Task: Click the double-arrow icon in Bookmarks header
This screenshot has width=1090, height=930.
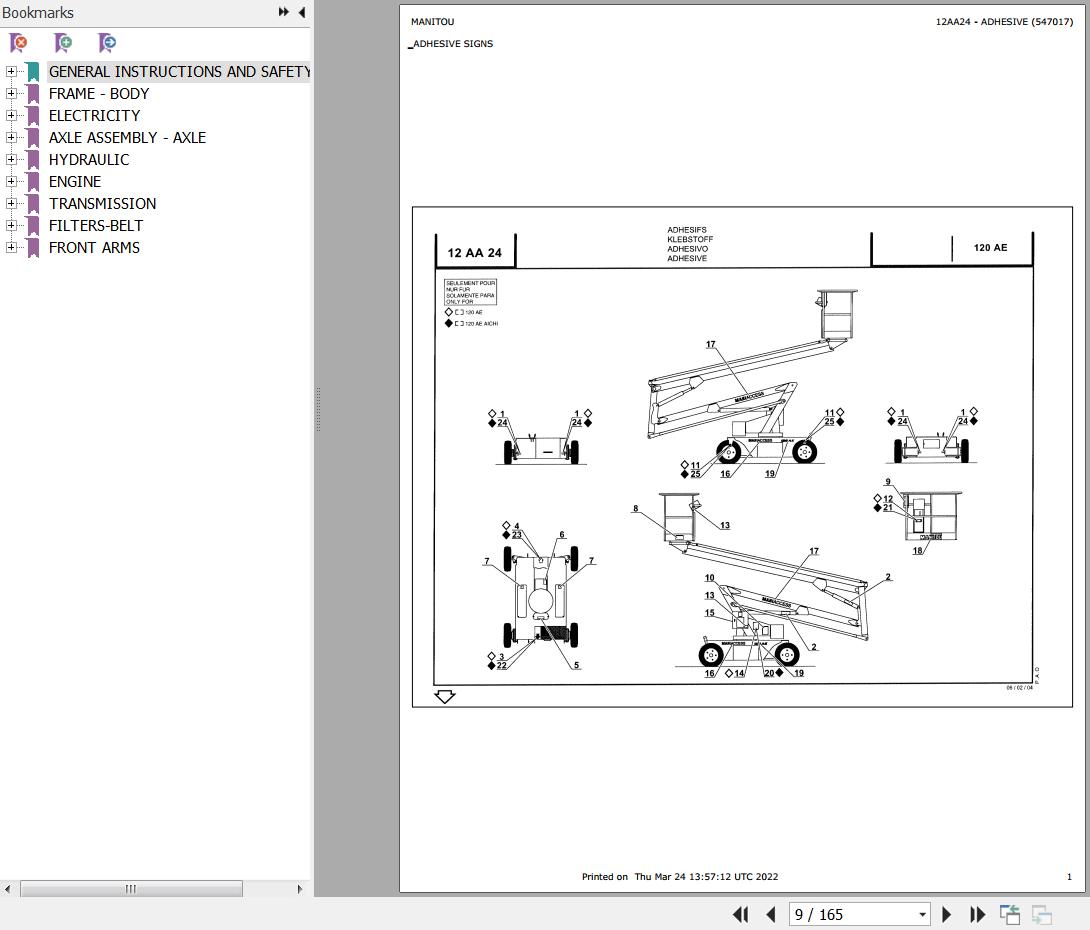Action: 284,12
